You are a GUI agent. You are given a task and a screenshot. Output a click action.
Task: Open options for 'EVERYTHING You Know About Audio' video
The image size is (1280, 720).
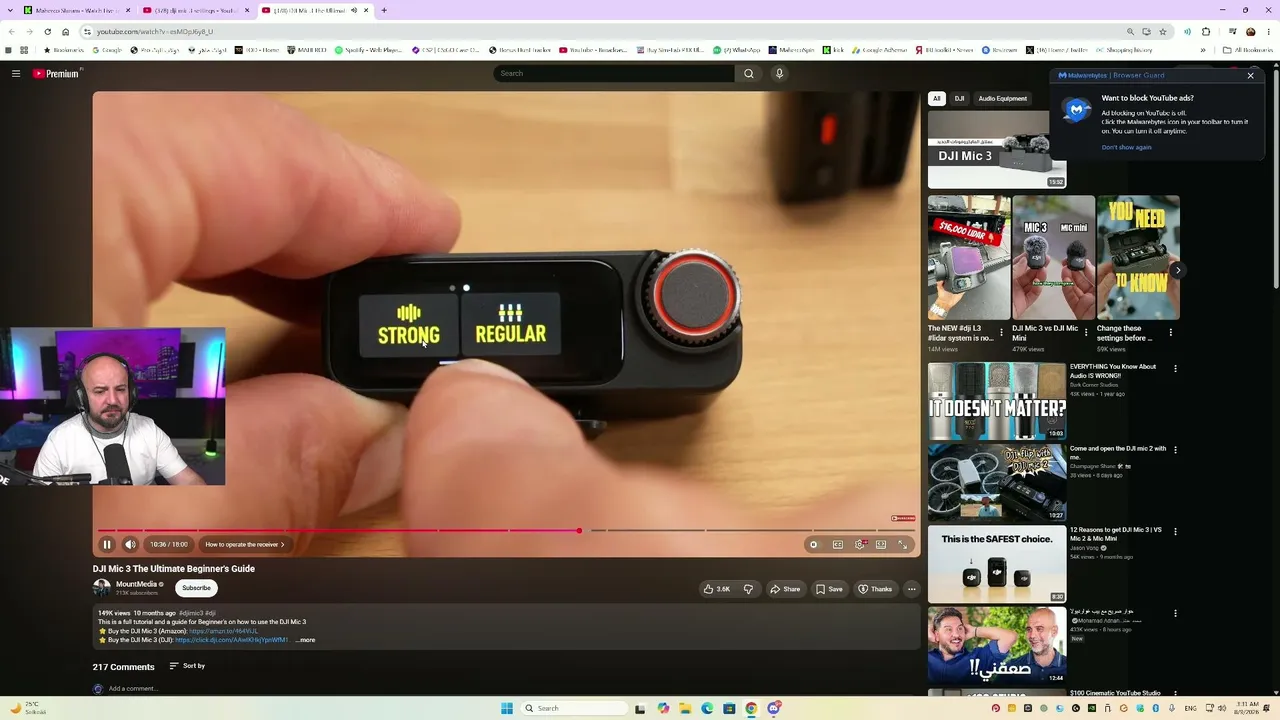[1175, 369]
